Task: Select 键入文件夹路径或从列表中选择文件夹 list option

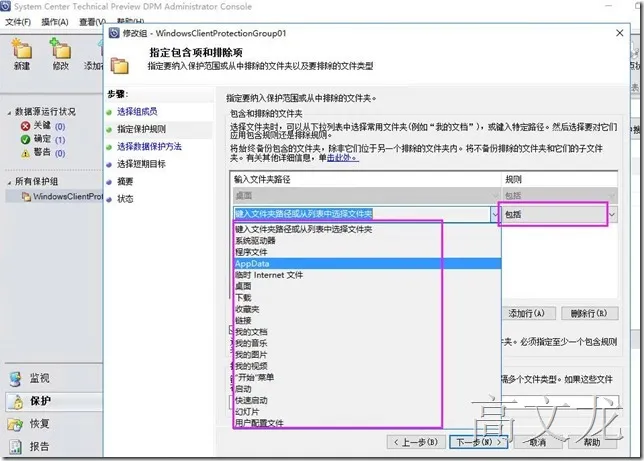Action: click(x=367, y=229)
